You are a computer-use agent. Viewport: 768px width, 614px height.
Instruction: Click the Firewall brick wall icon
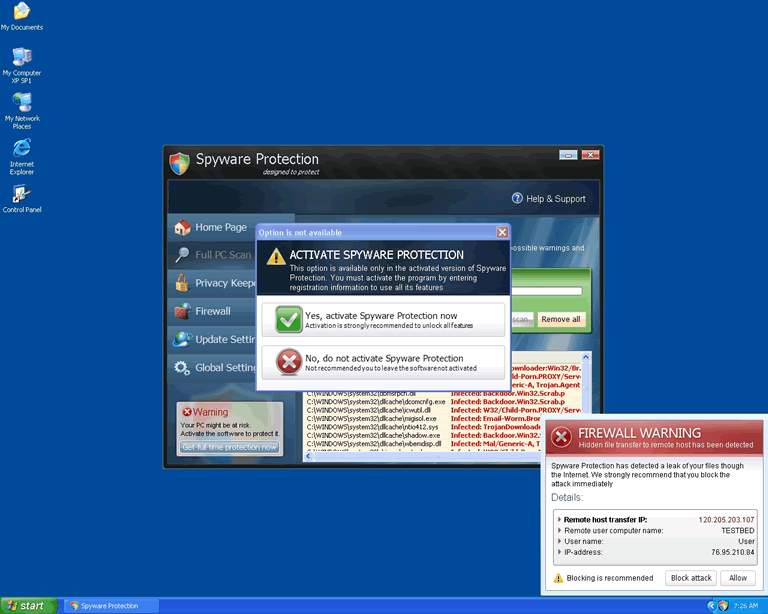181,311
